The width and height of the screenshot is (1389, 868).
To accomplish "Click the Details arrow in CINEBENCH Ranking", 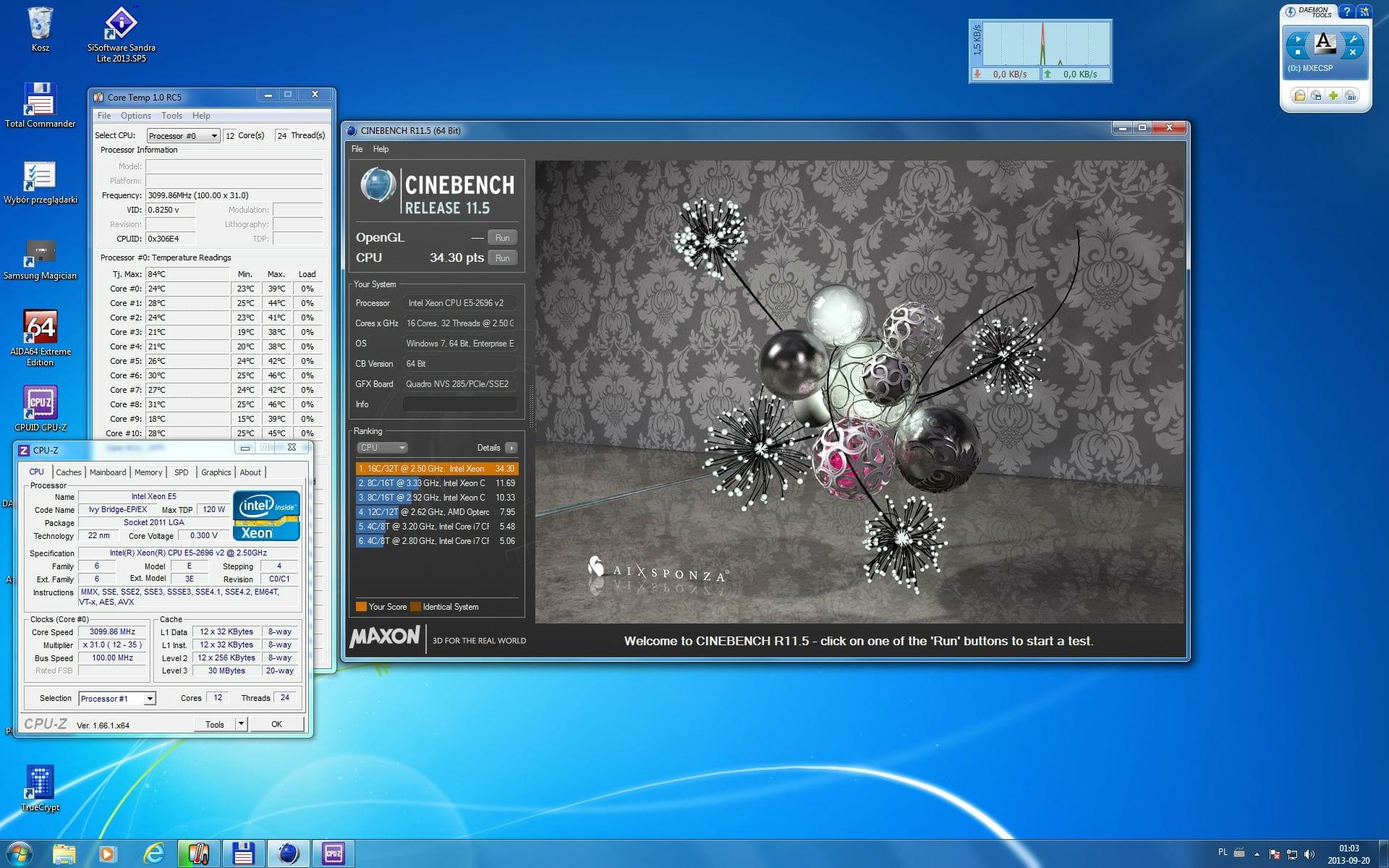I will [x=511, y=448].
